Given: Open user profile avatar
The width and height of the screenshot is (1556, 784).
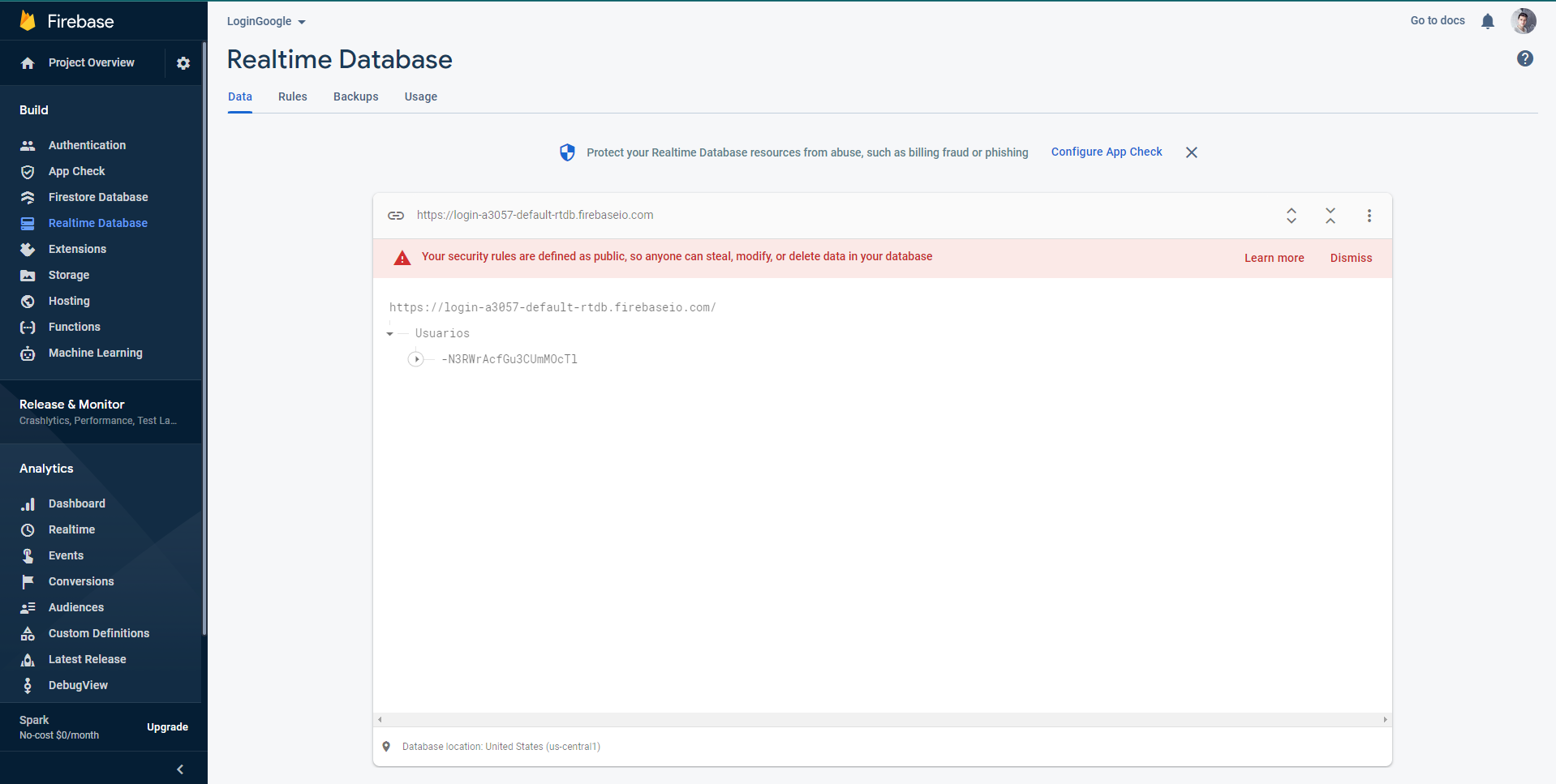Looking at the screenshot, I should tap(1524, 21).
